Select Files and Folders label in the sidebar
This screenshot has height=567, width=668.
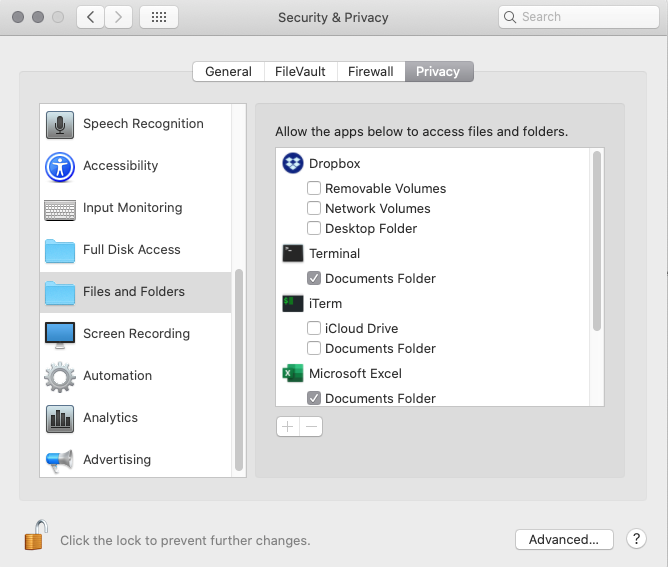[x=134, y=291]
